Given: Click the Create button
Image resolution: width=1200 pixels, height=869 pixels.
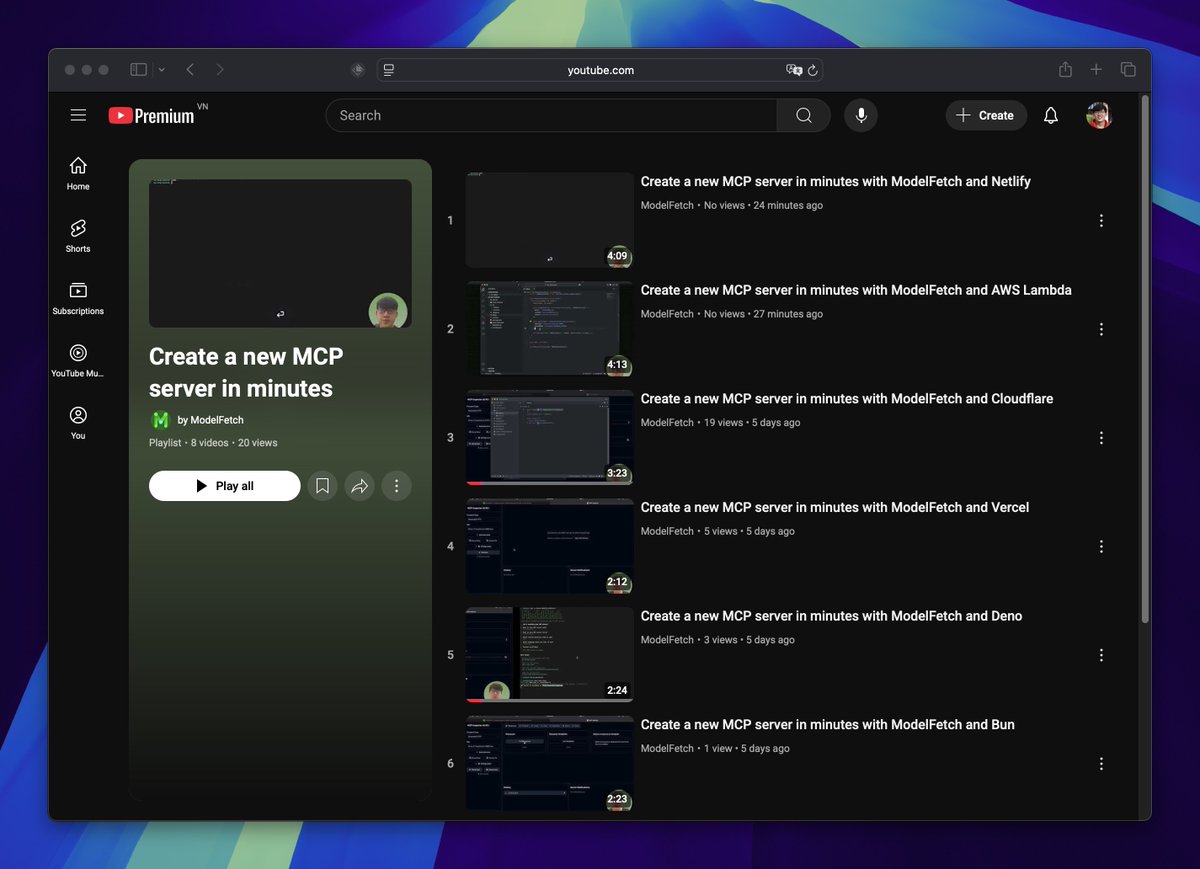Looking at the screenshot, I should pyautogui.click(x=986, y=115).
